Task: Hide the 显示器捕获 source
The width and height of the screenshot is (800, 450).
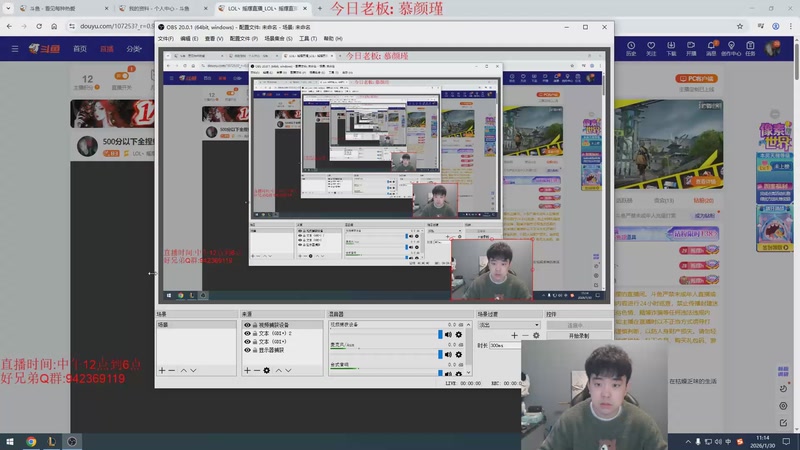Action: 247,351
